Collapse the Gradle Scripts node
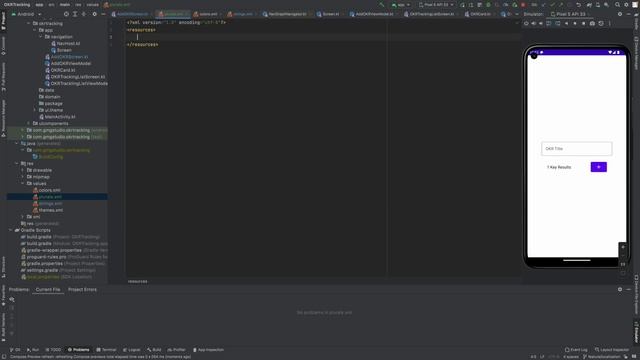This screenshot has width=640, height=360. point(11,230)
